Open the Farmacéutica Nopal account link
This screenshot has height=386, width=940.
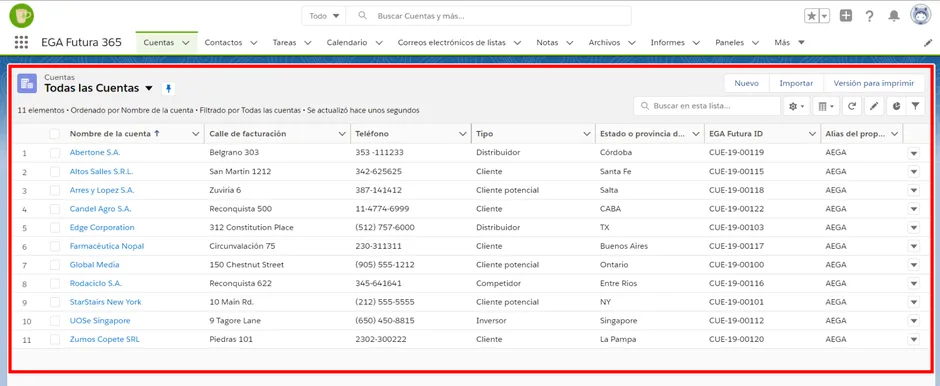107,246
